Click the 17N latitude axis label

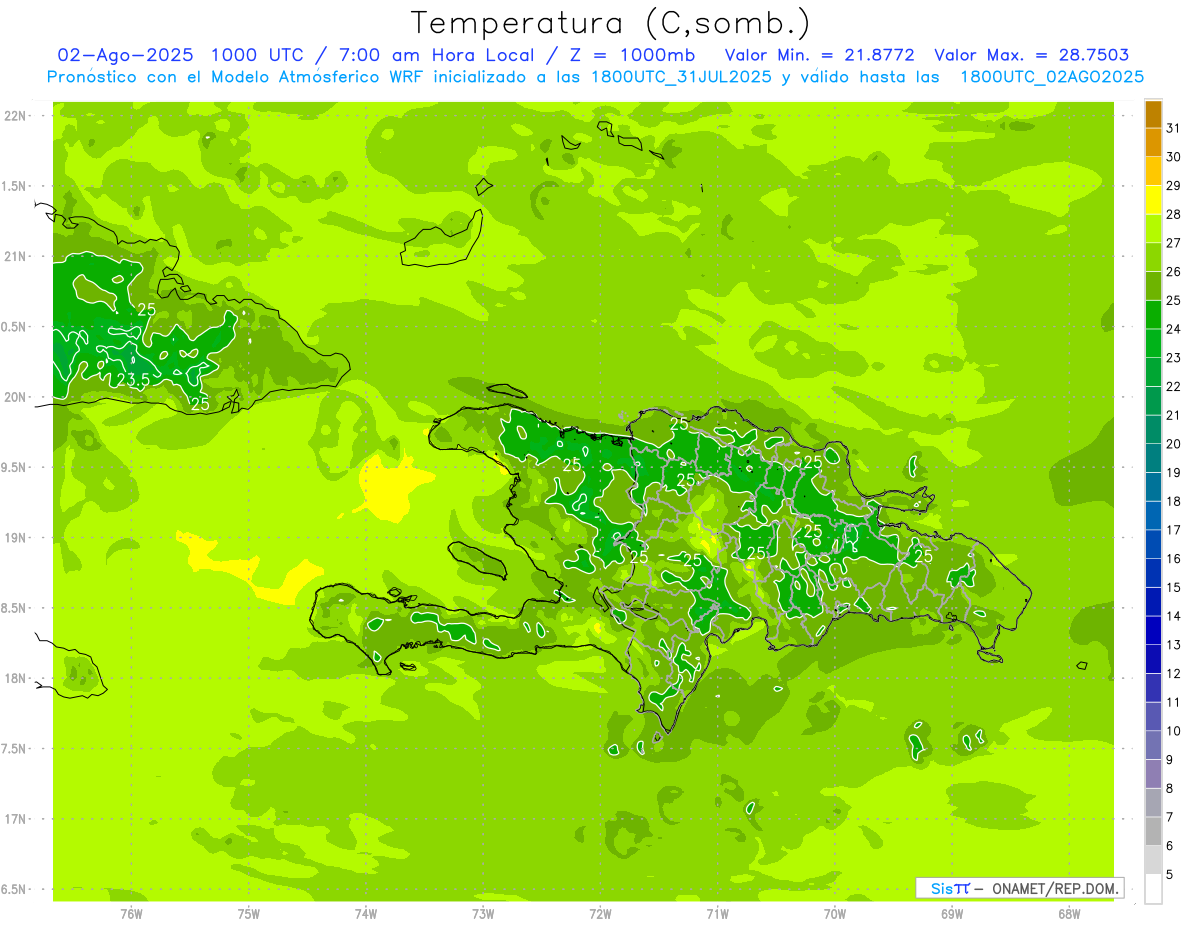[x=14, y=820]
